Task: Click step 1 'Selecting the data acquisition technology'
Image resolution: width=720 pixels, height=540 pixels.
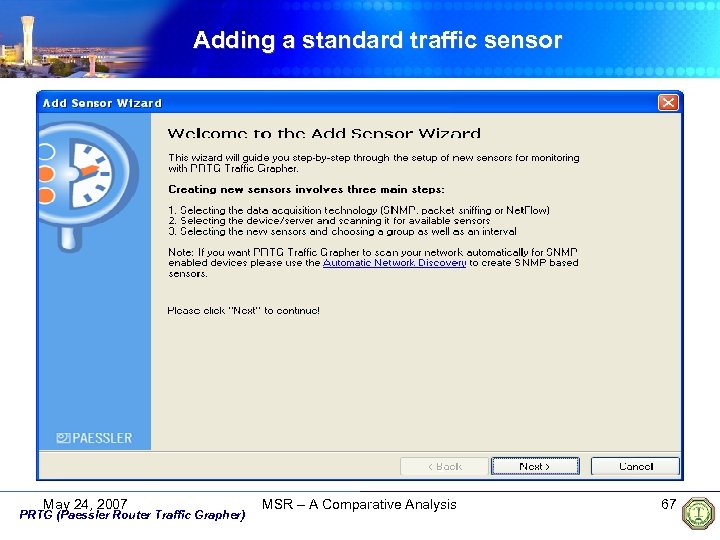Action: coord(359,210)
